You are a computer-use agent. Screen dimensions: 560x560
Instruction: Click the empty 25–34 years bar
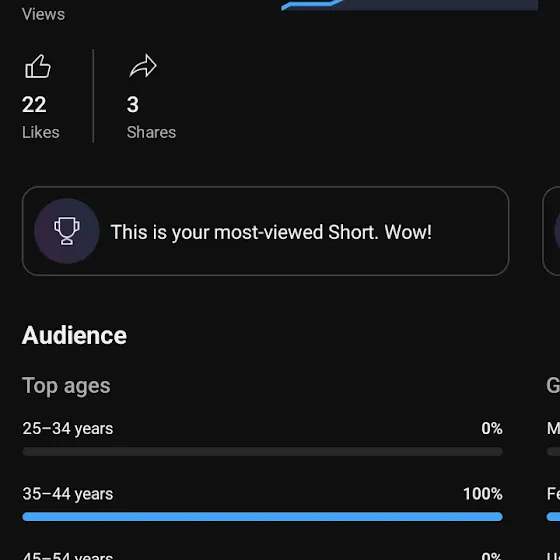point(262,452)
